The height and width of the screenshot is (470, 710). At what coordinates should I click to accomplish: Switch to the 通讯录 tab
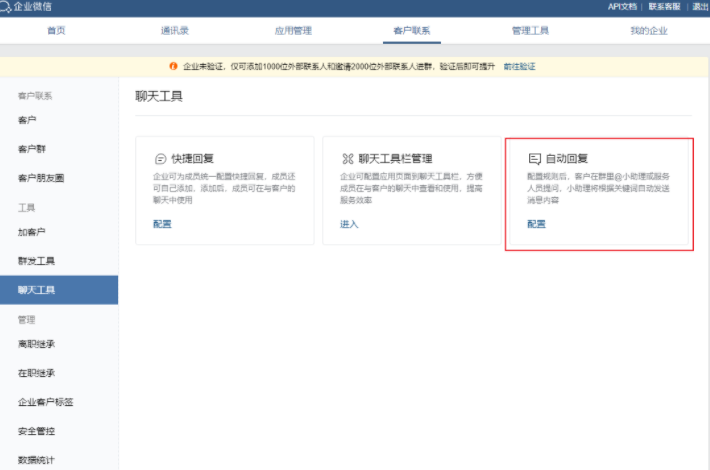coord(174,30)
